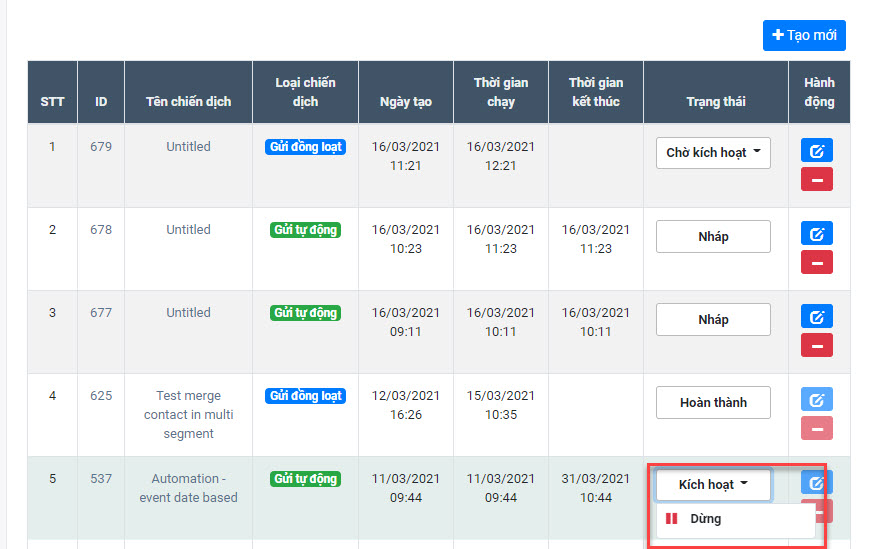This screenshot has height=549, width=870.
Task: Click the 'Tạo mới' button
Action: 804,35
